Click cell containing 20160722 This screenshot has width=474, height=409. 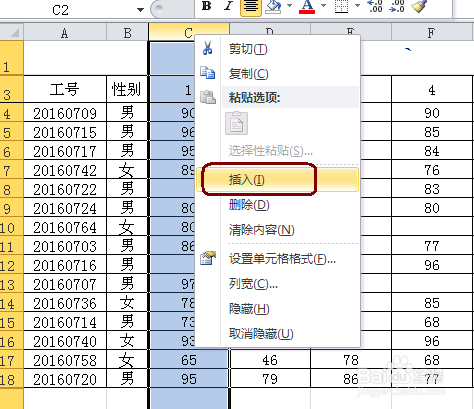click(x=65, y=189)
